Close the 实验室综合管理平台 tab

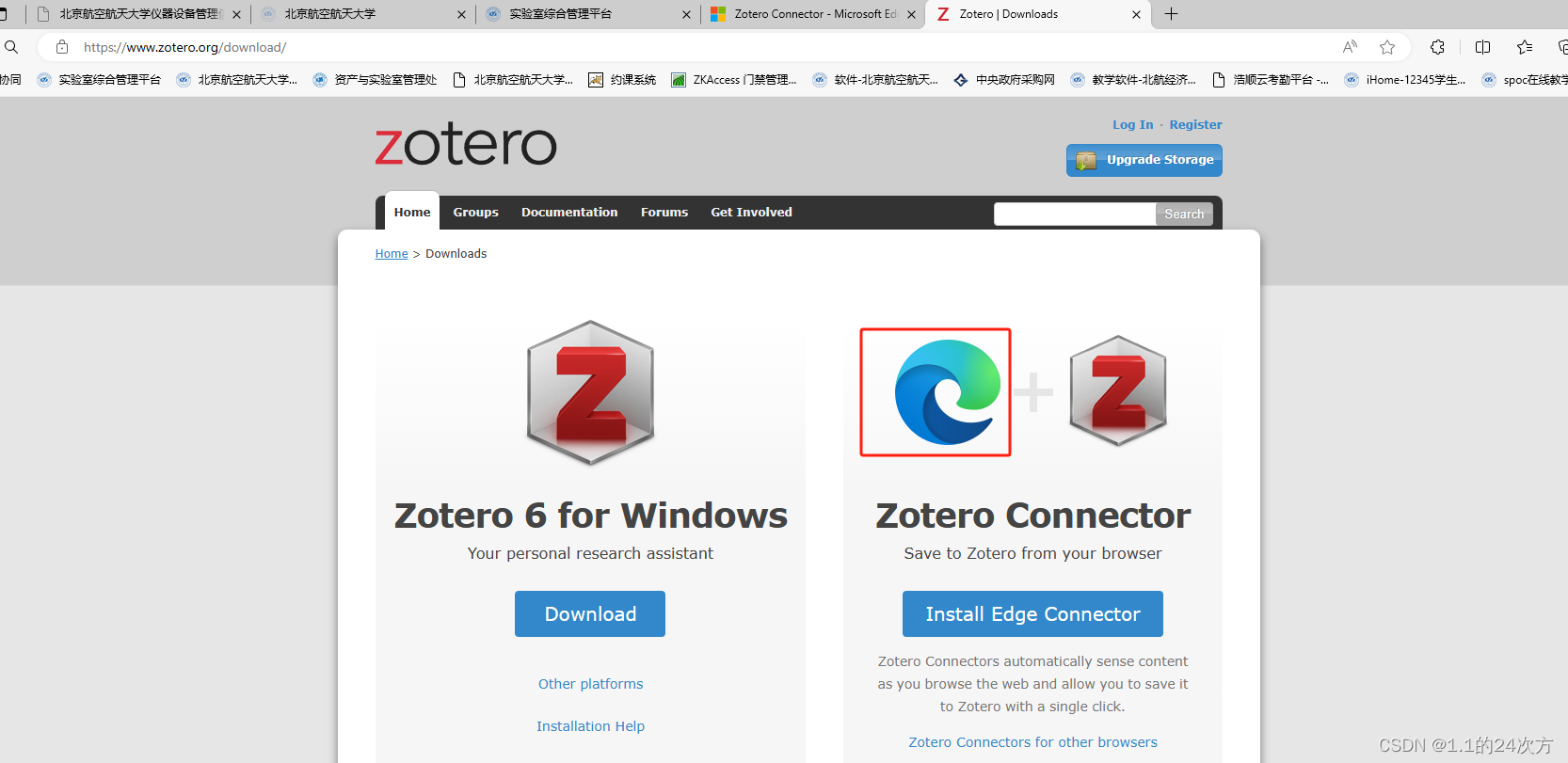click(x=686, y=14)
